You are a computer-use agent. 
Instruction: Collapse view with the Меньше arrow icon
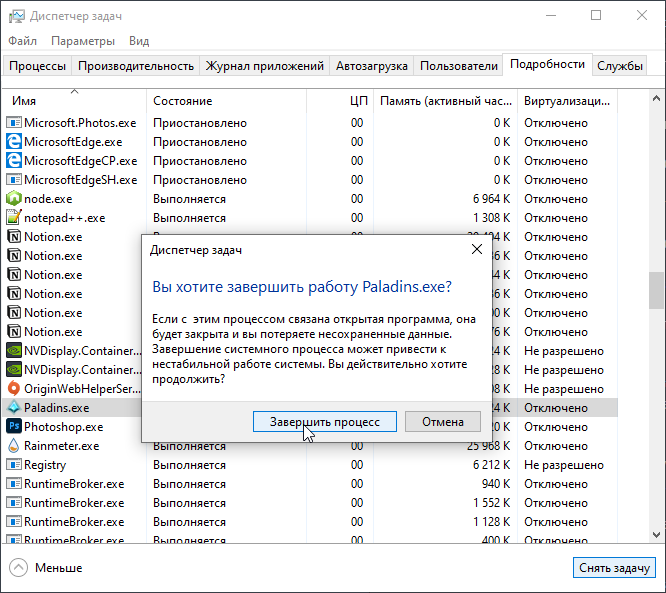coord(18,568)
